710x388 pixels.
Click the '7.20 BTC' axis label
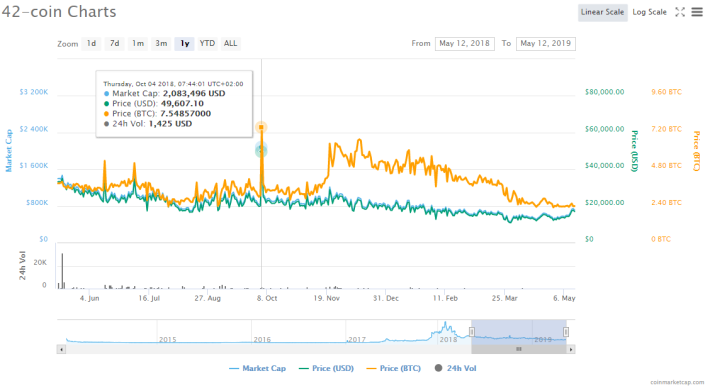tap(667, 129)
